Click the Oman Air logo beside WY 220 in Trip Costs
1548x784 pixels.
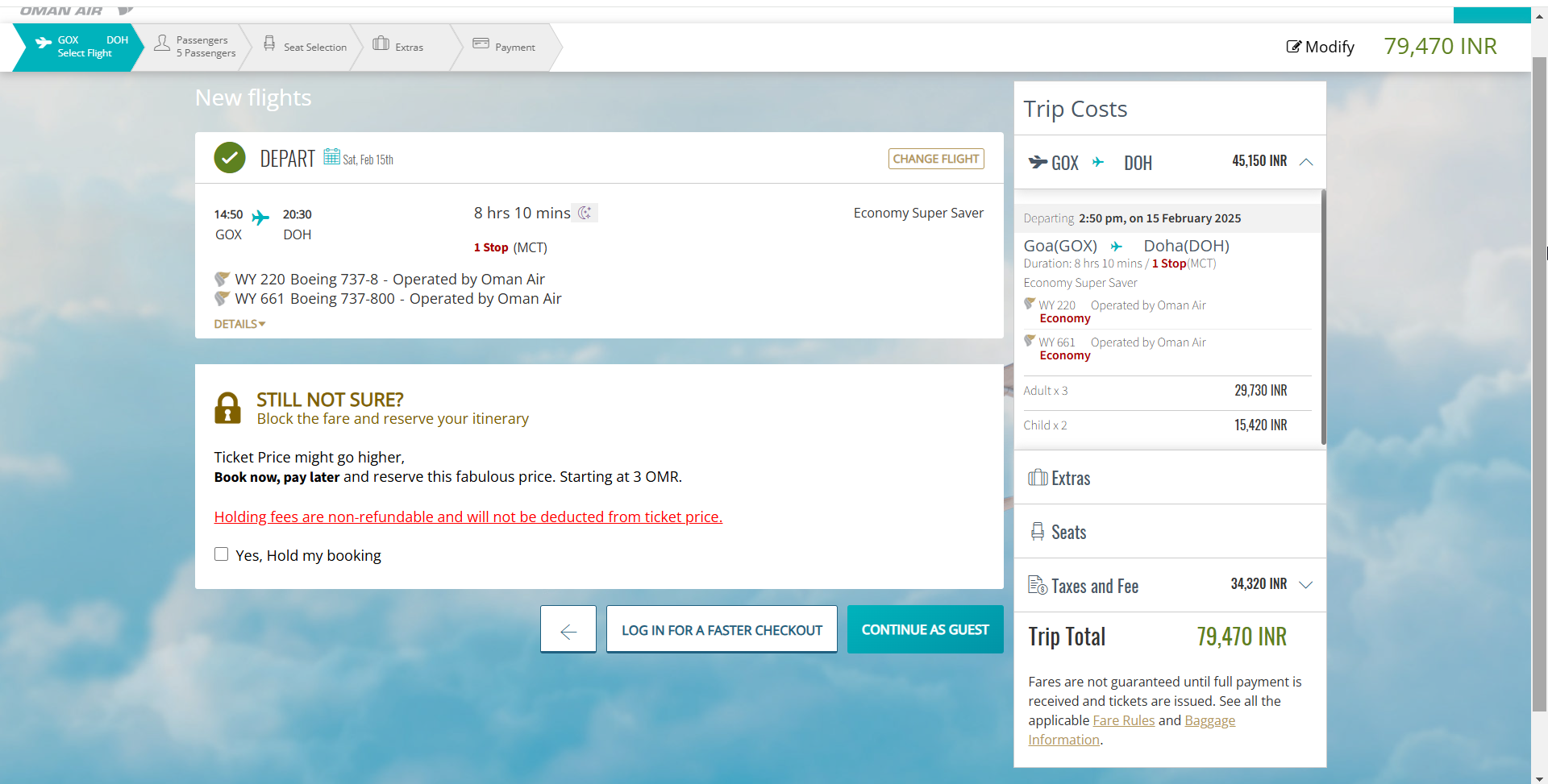[1030, 304]
